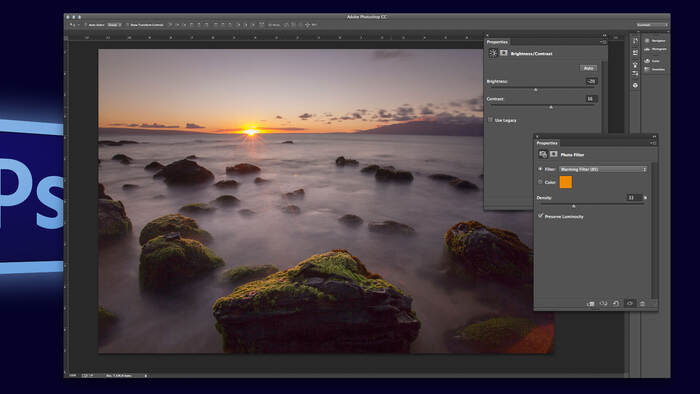Screen dimensions: 700x394
Task: Toggle Photo Filter layer visibility eye
Action: click(x=629, y=303)
